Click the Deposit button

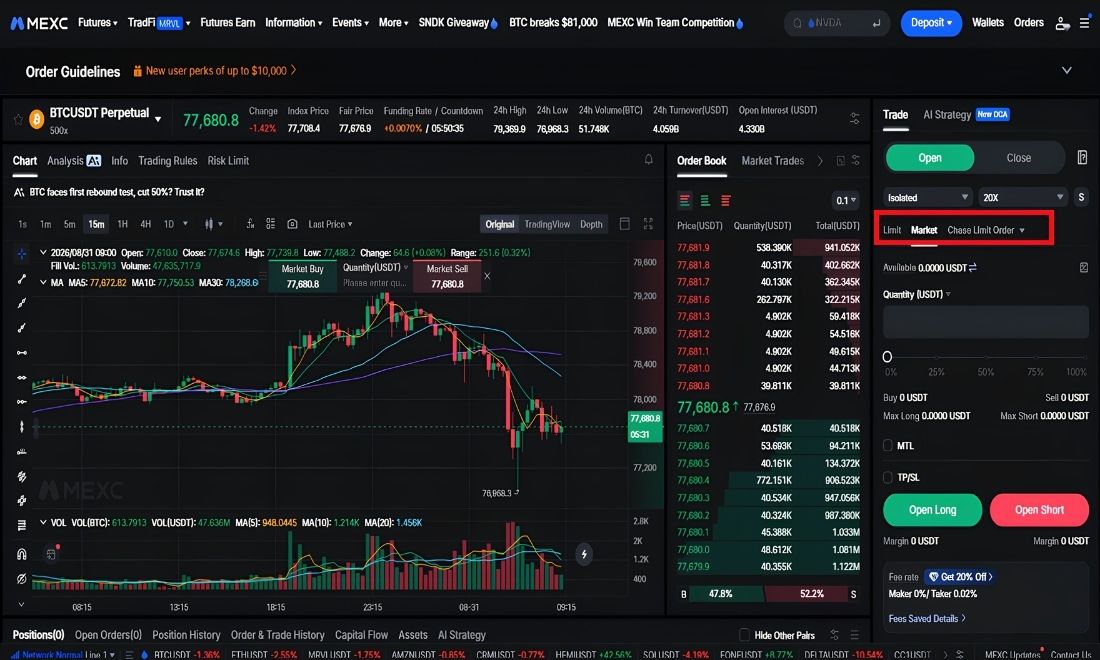(x=931, y=23)
